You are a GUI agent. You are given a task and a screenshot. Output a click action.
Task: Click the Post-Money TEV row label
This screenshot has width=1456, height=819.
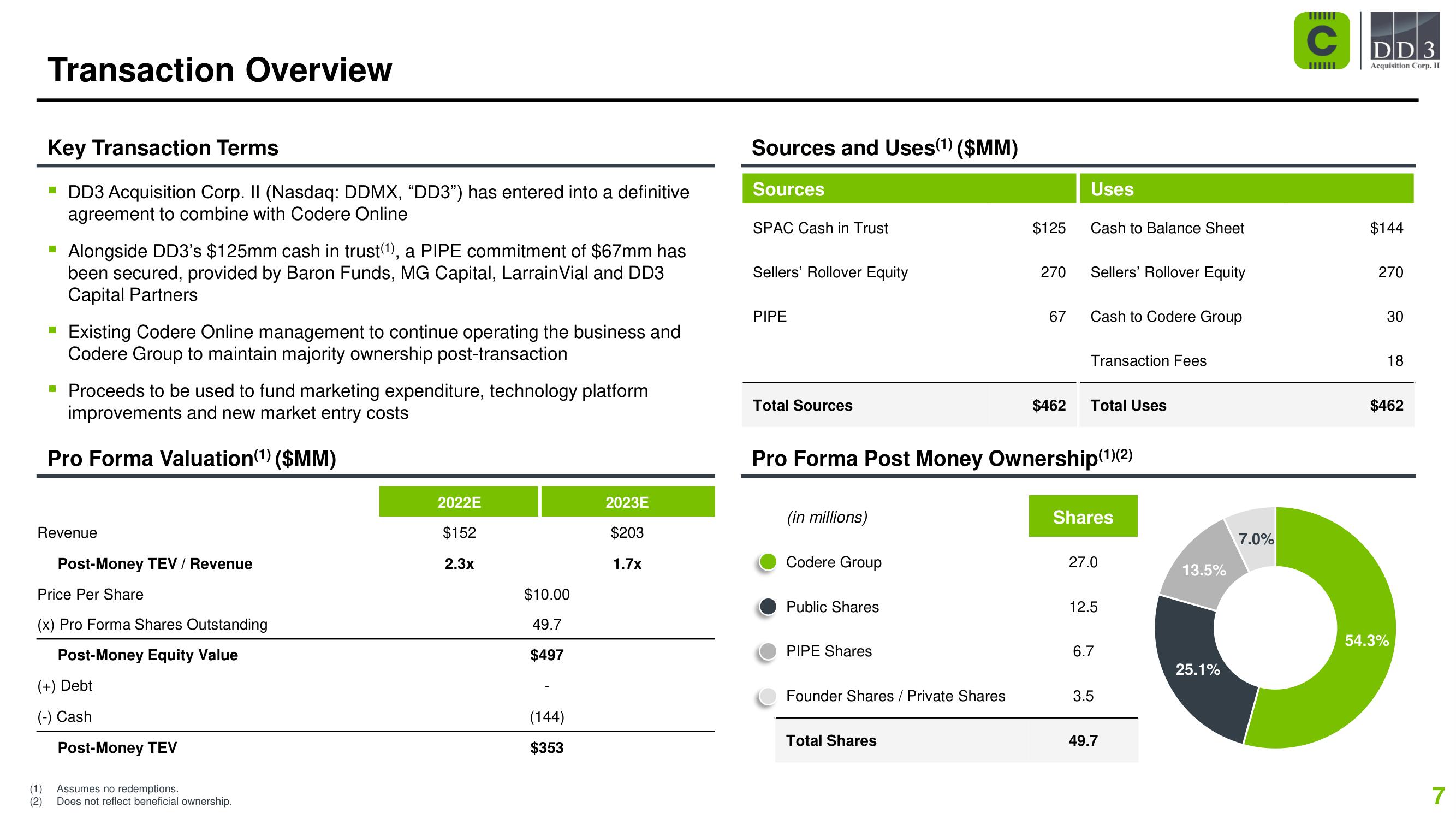(x=117, y=748)
